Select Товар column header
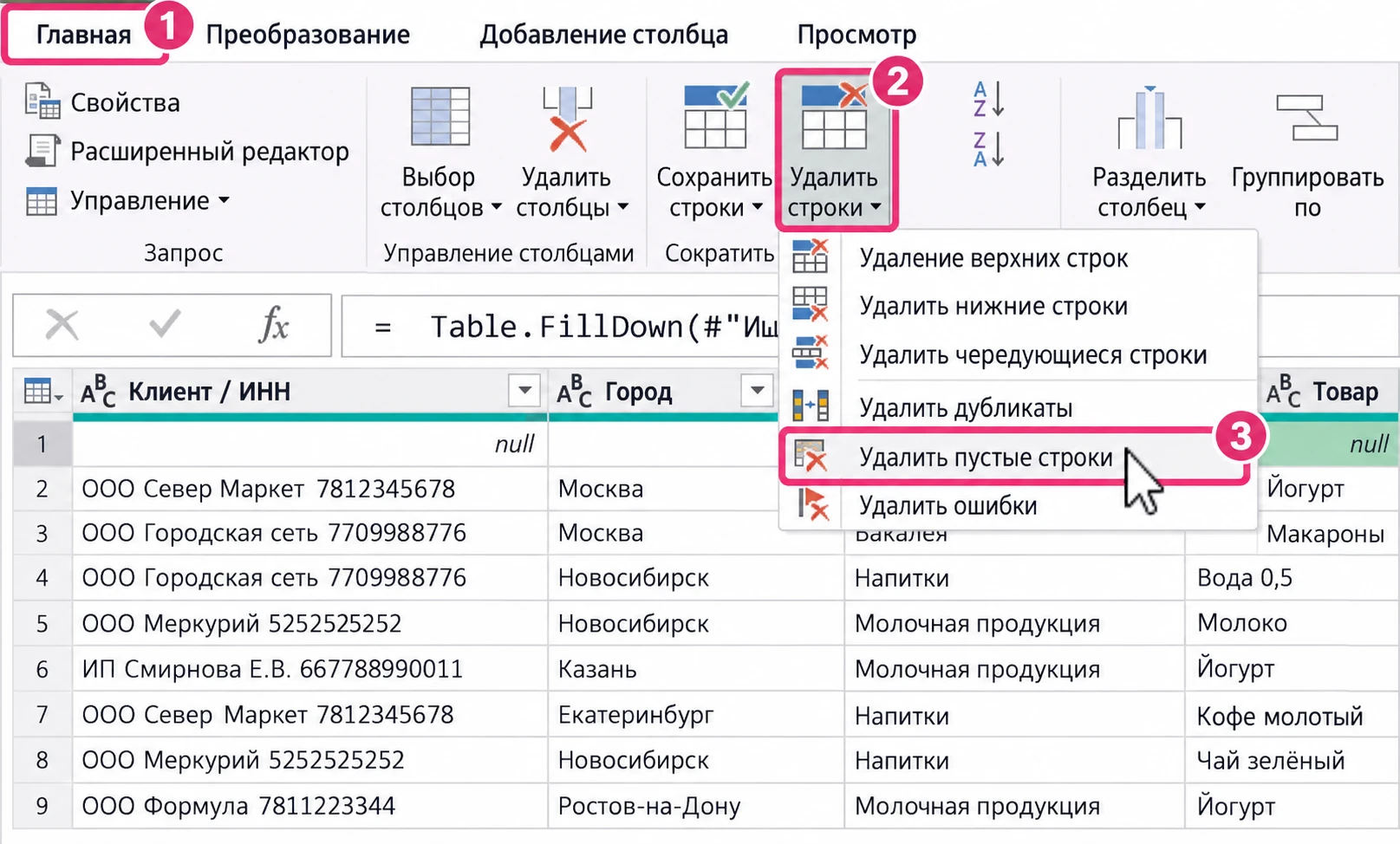The height and width of the screenshot is (844, 1400). tap(1328, 392)
